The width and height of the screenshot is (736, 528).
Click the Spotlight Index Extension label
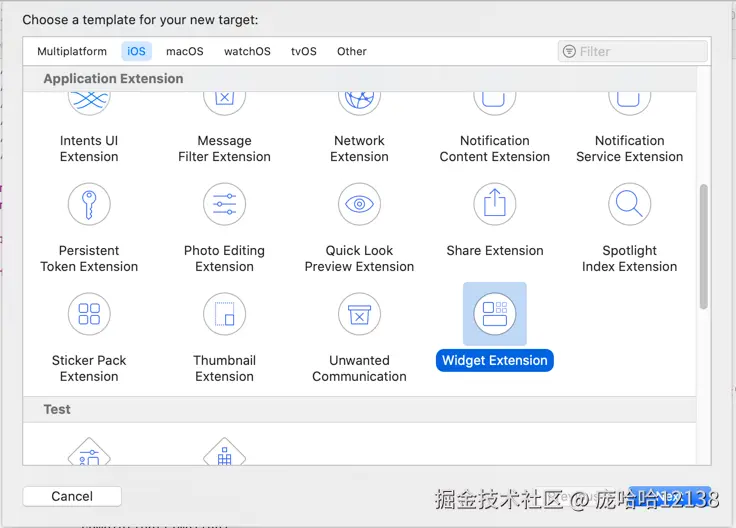[x=629, y=259]
